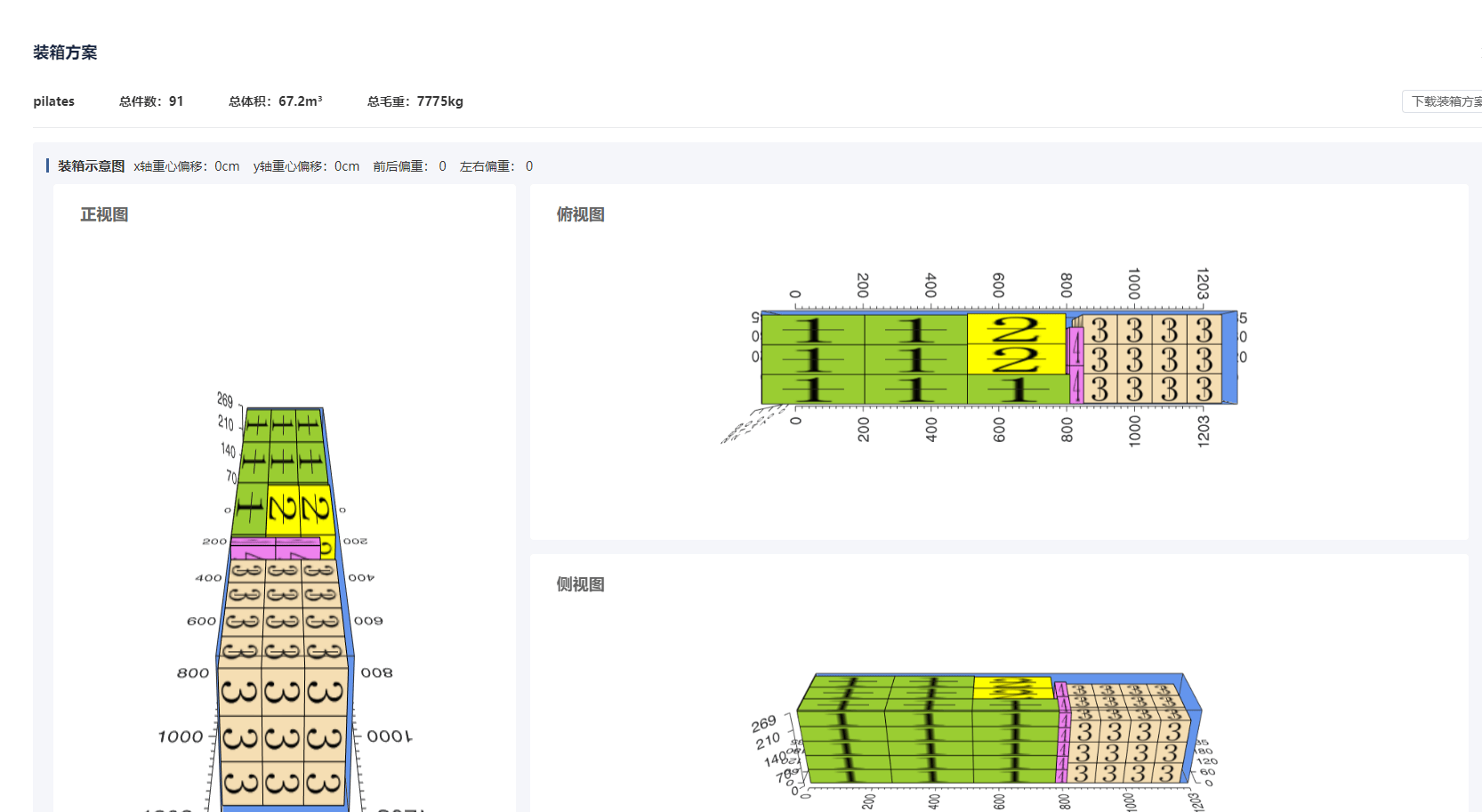Click the 下载装箱方案 download button
Viewport: 1482px width, 812px height.
click(x=1445, y=101)
